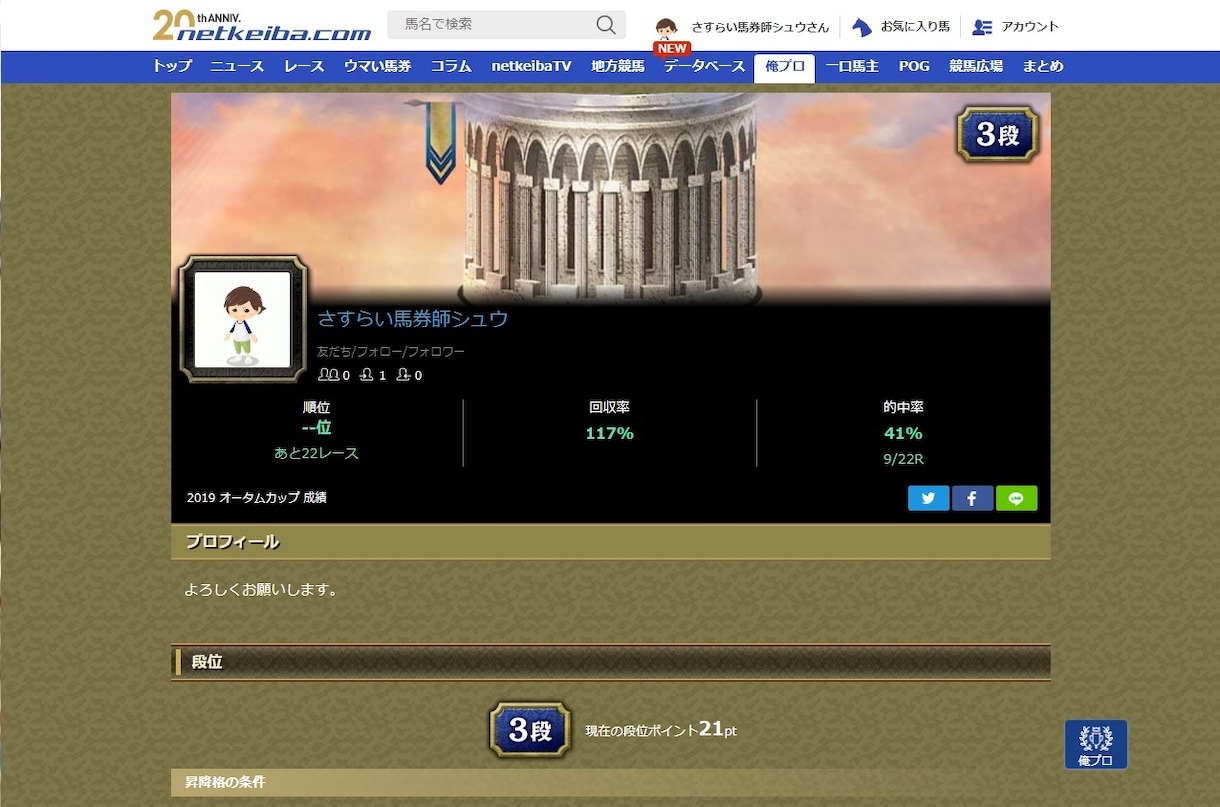1220x807 pixels.
Task: Share profile on LINE
Action: (1016, 498)
